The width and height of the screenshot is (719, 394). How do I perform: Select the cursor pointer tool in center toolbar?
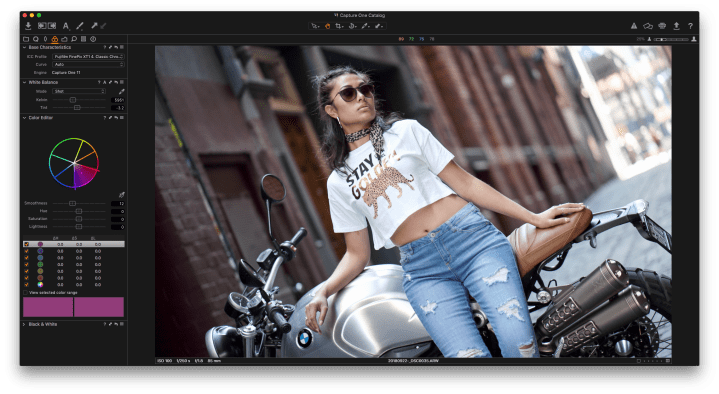pos(315,26)
